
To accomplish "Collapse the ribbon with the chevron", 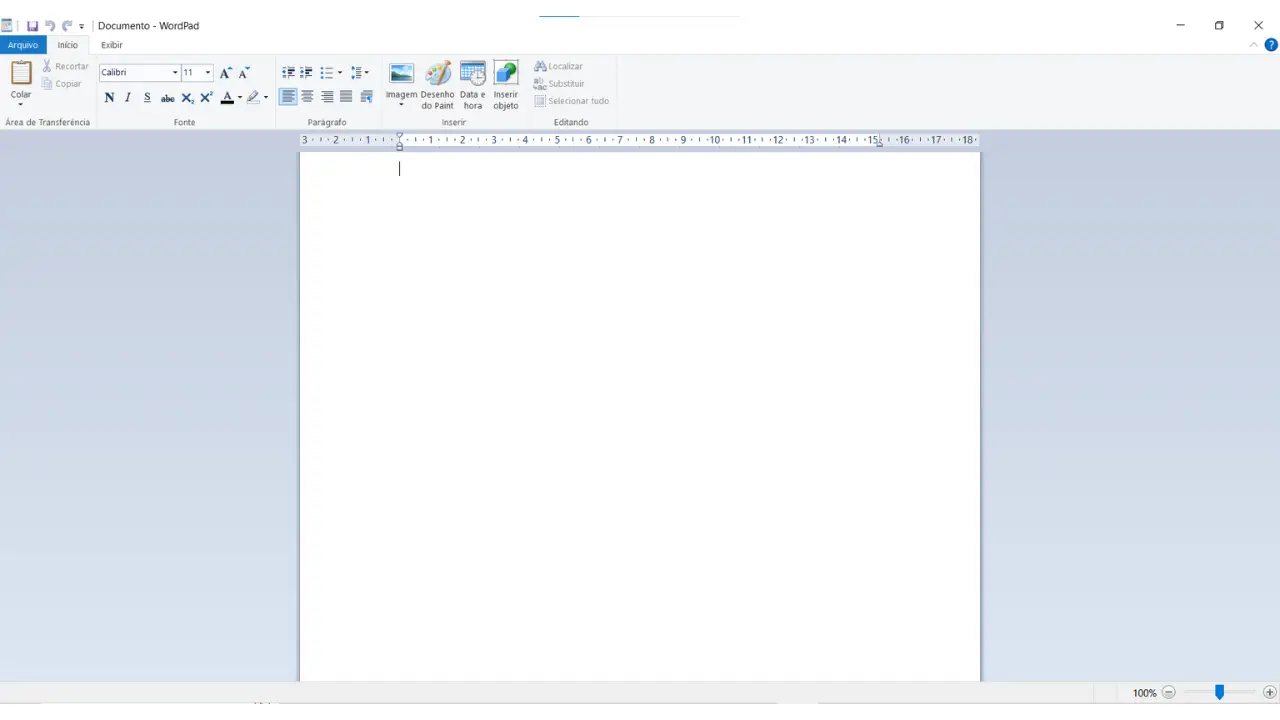I will pos(1254,45).
